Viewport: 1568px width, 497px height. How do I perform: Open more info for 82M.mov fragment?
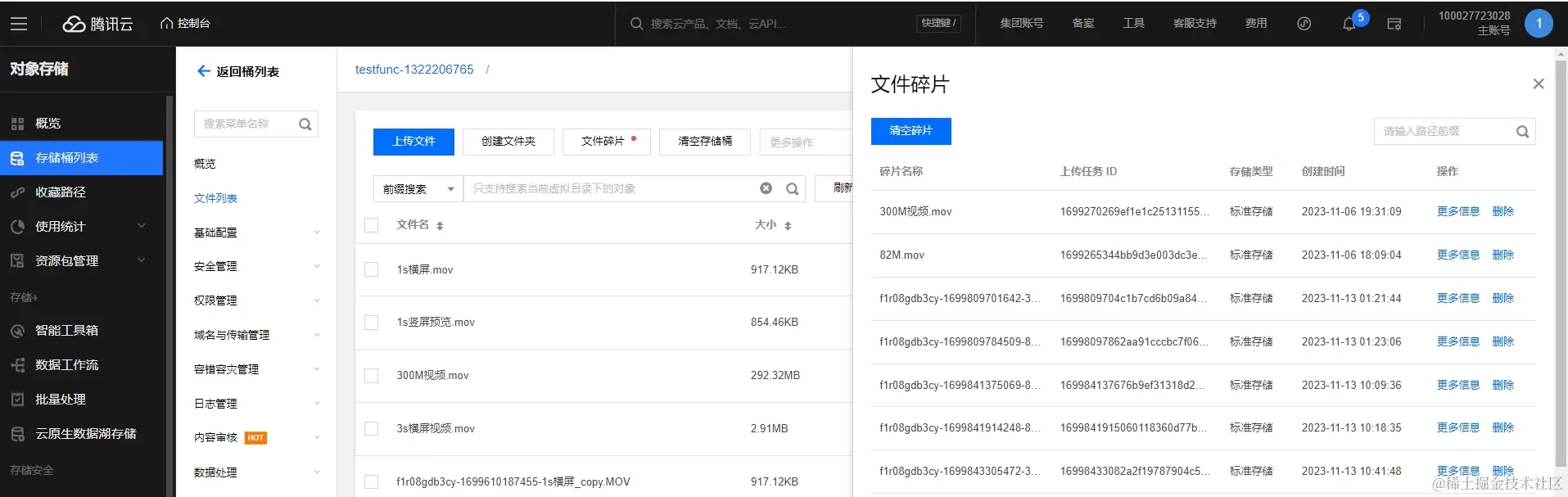[x=1458, y=255]
